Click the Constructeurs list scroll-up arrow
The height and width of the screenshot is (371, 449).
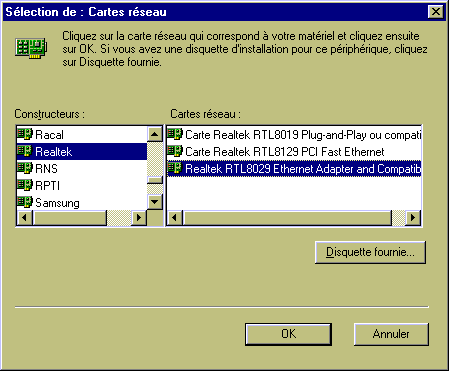[x=155, y=135]
